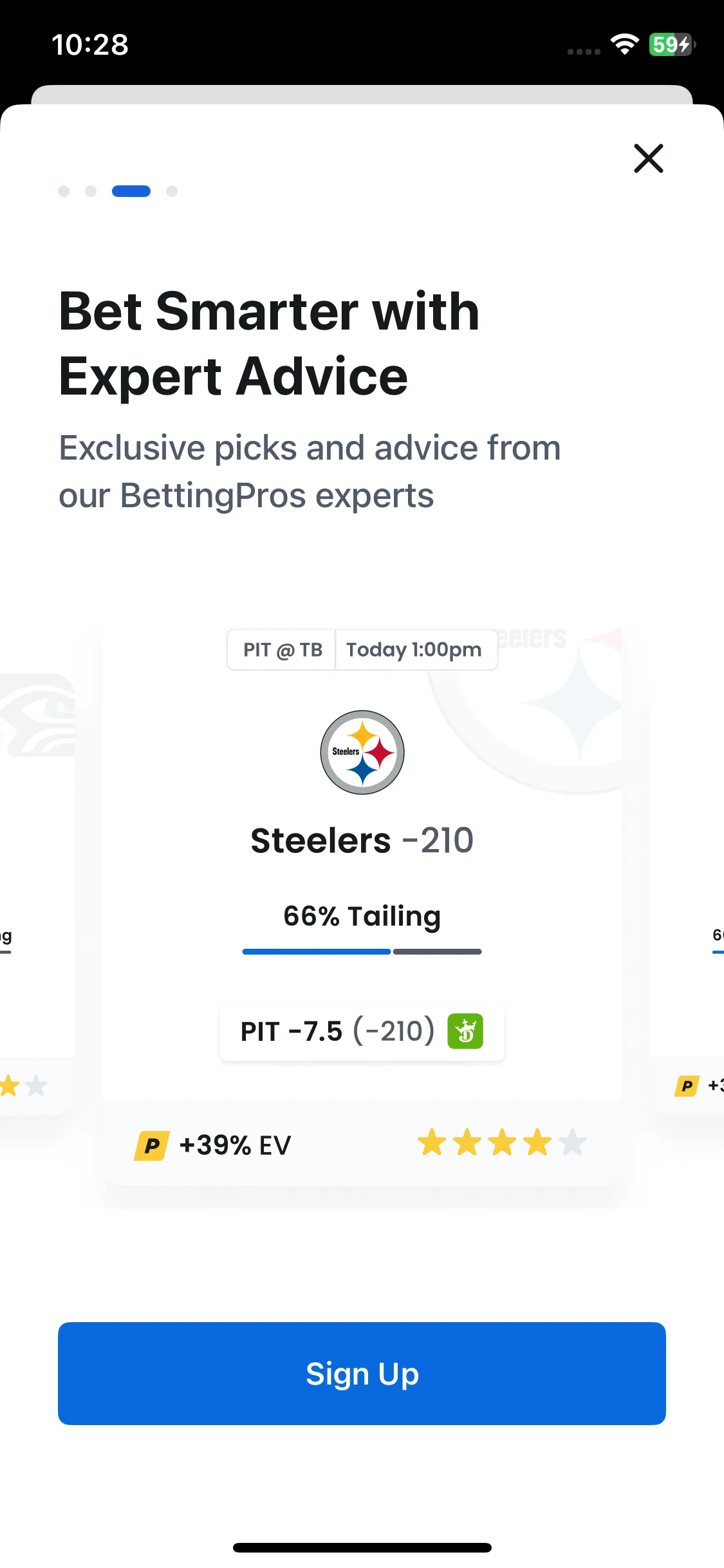Go to the first onboarding page dot
This screenshot has height=1568, width=724.
64,191
